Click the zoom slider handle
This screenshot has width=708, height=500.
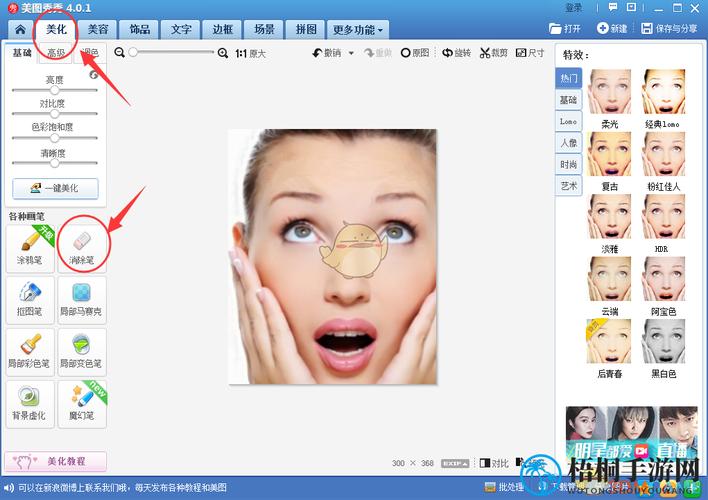pos(133,52)
